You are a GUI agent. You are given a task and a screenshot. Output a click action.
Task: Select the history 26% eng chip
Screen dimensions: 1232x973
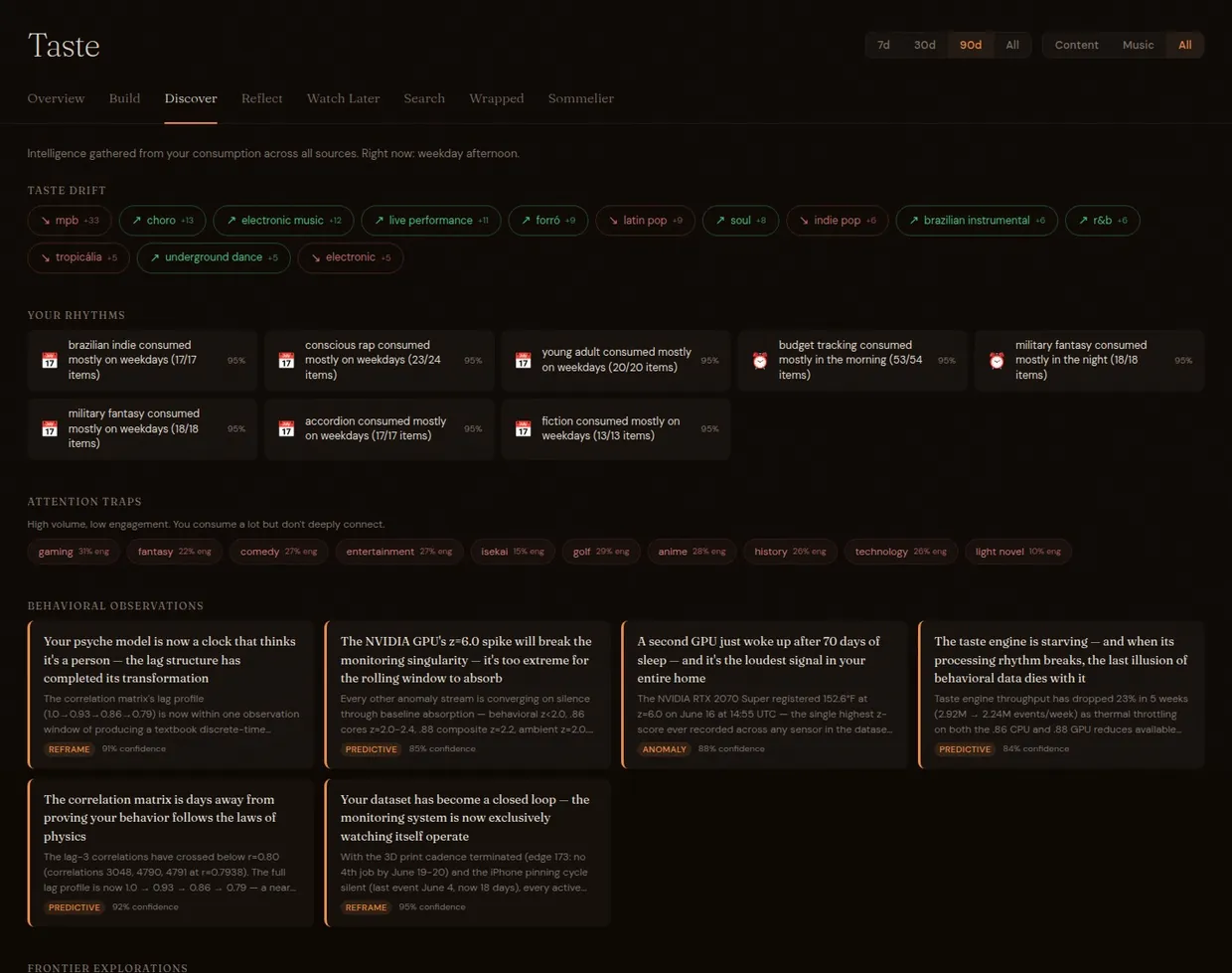[790, 552]
